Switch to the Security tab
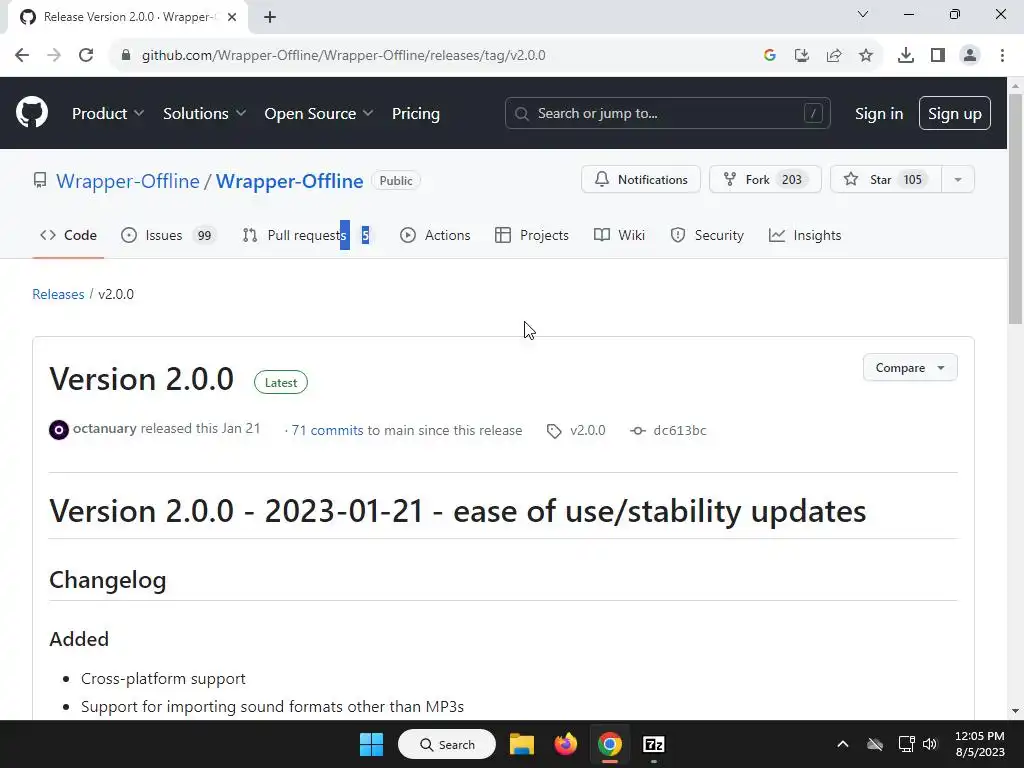The height and width of the screenshot is (768, 1024). pos(707,235)
